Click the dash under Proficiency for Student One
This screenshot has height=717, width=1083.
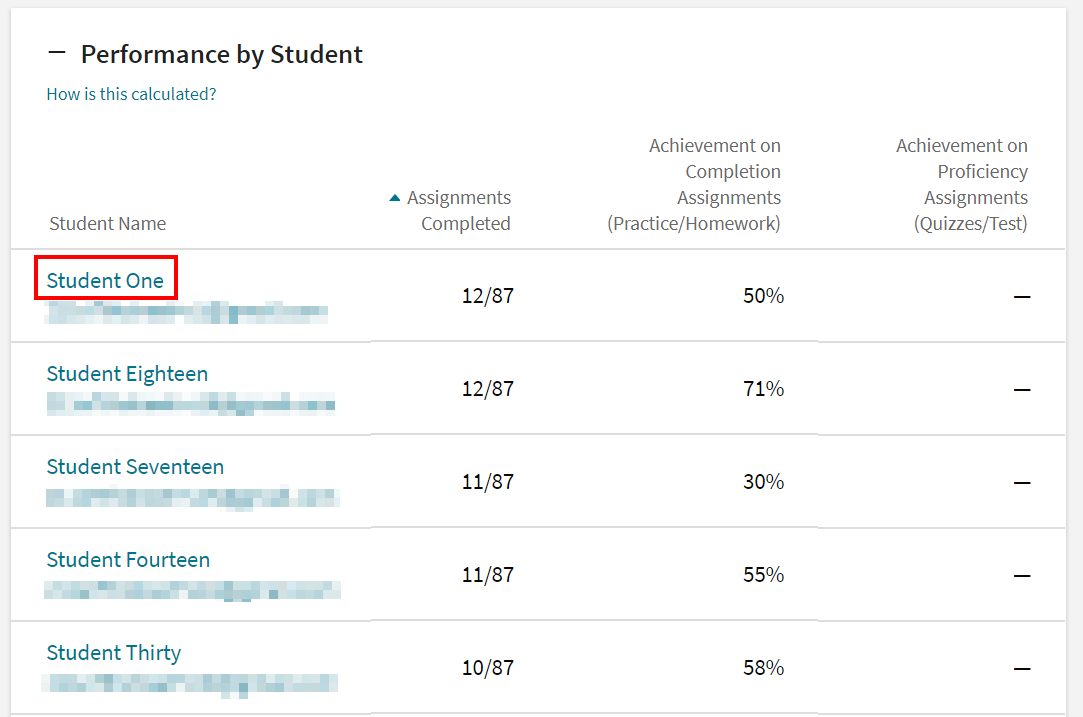point(1022,295)
